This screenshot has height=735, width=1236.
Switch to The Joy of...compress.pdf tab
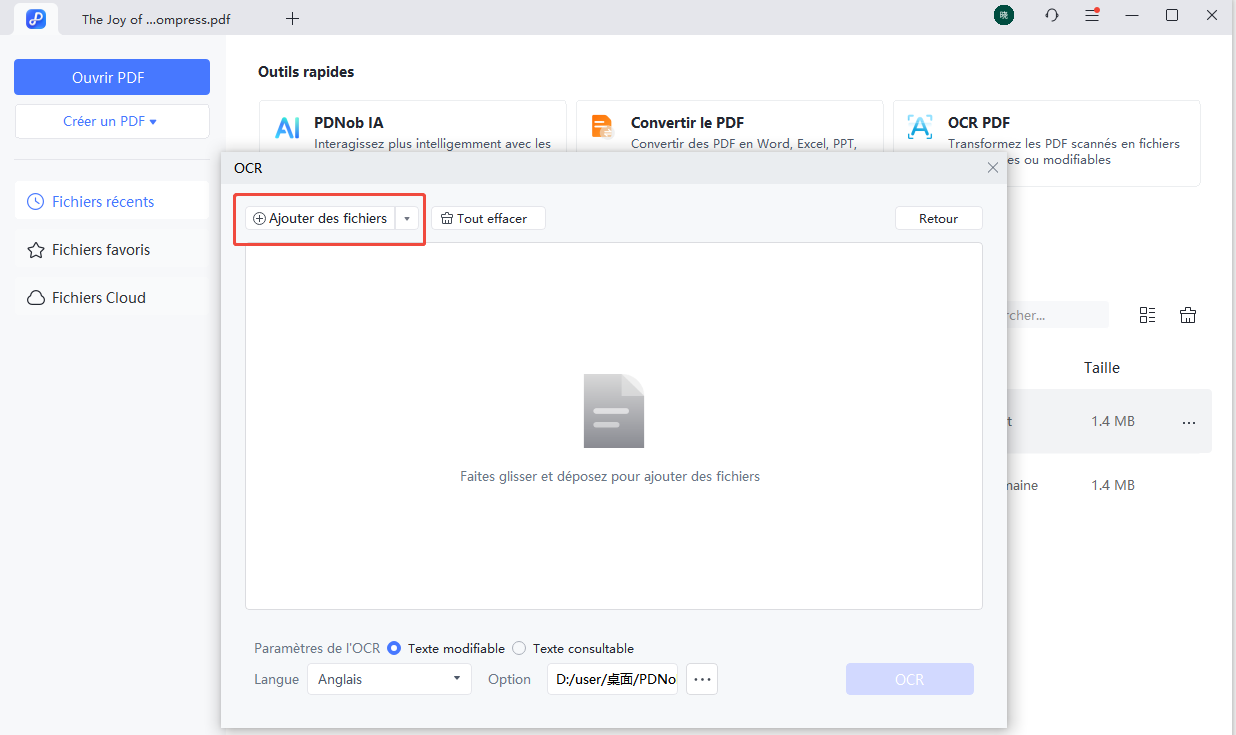(x=155, y=18)
